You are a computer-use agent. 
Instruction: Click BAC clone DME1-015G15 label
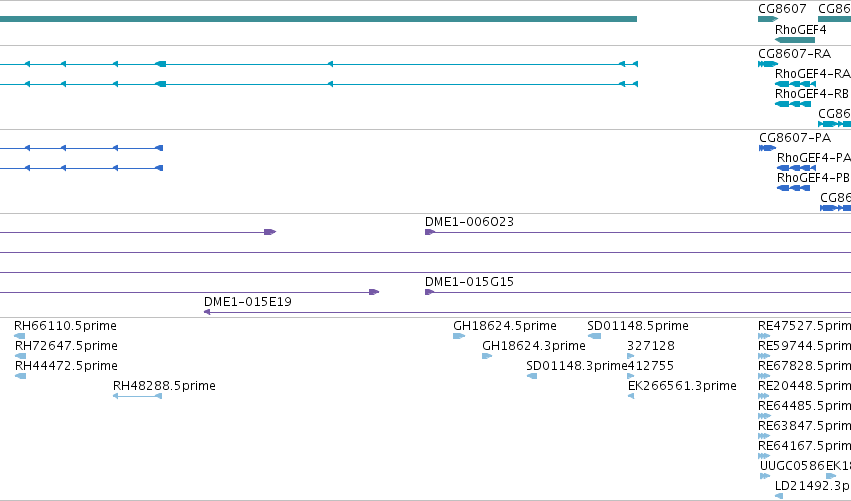(x=469, y=282)
